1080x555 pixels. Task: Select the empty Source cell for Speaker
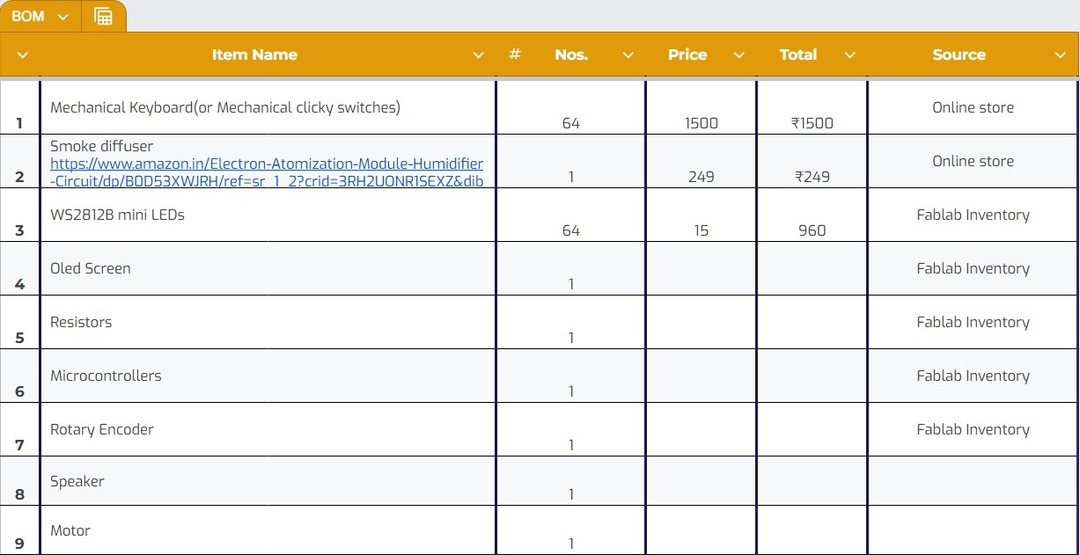(973, 481)
